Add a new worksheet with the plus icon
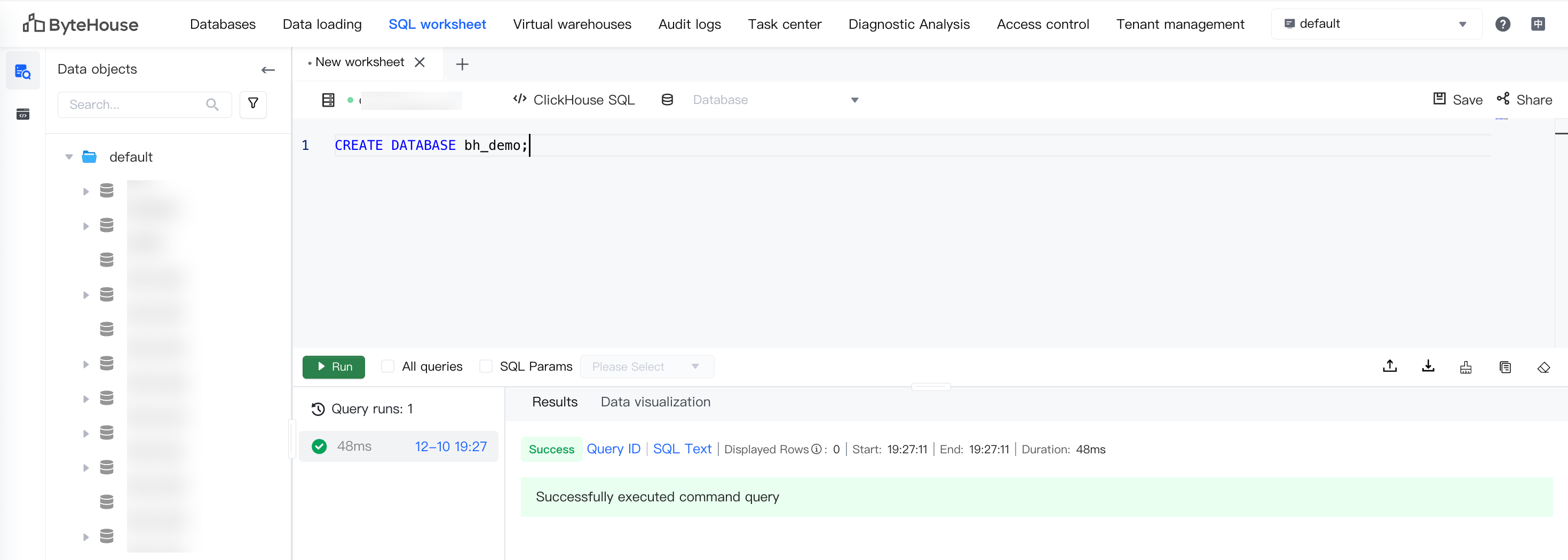The width and height of the screenshot is (1568, 560). click(462, 64)
